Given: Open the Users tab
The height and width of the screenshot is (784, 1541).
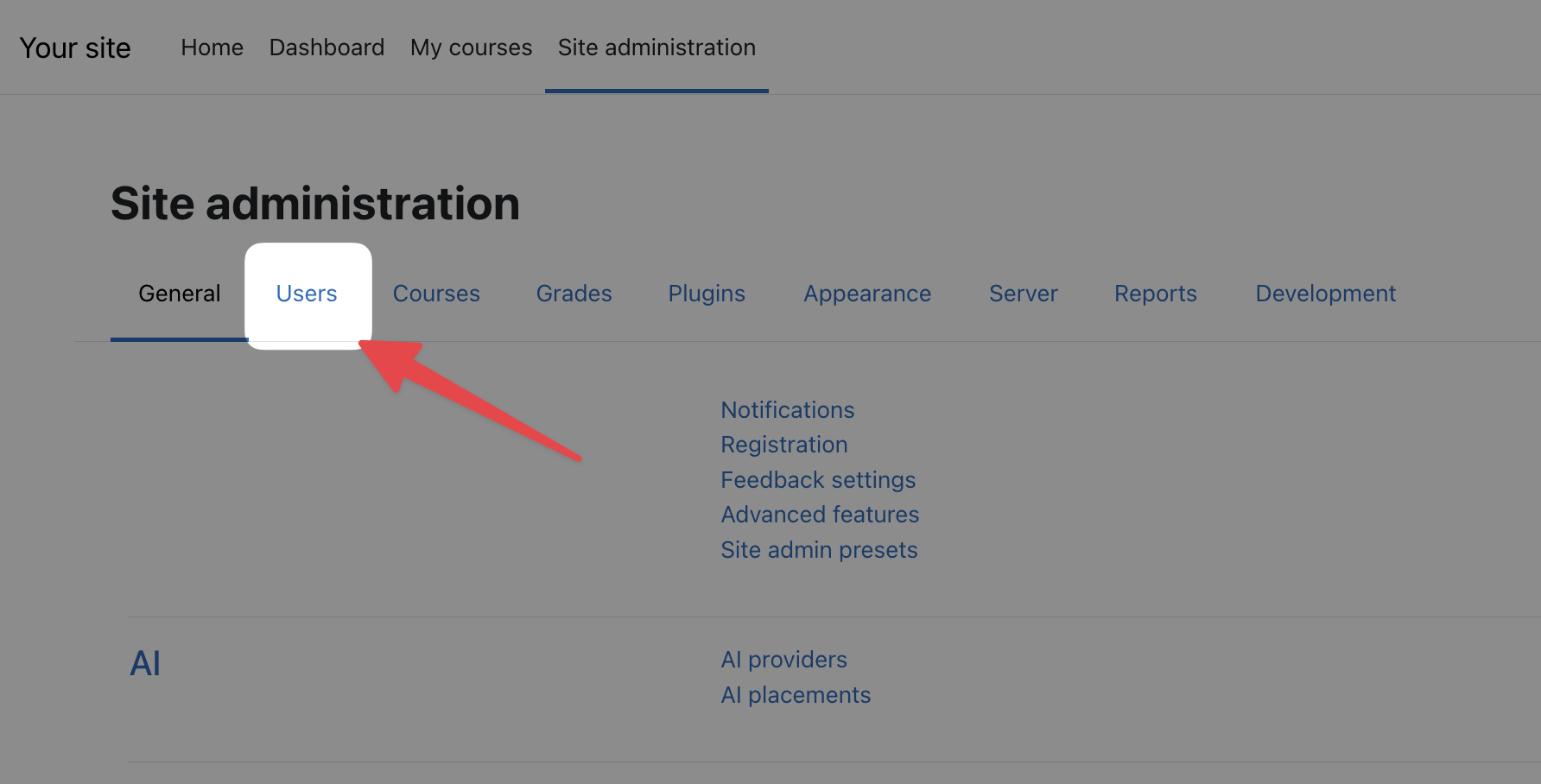Looking at the screenshot, I should coord(307,294).
